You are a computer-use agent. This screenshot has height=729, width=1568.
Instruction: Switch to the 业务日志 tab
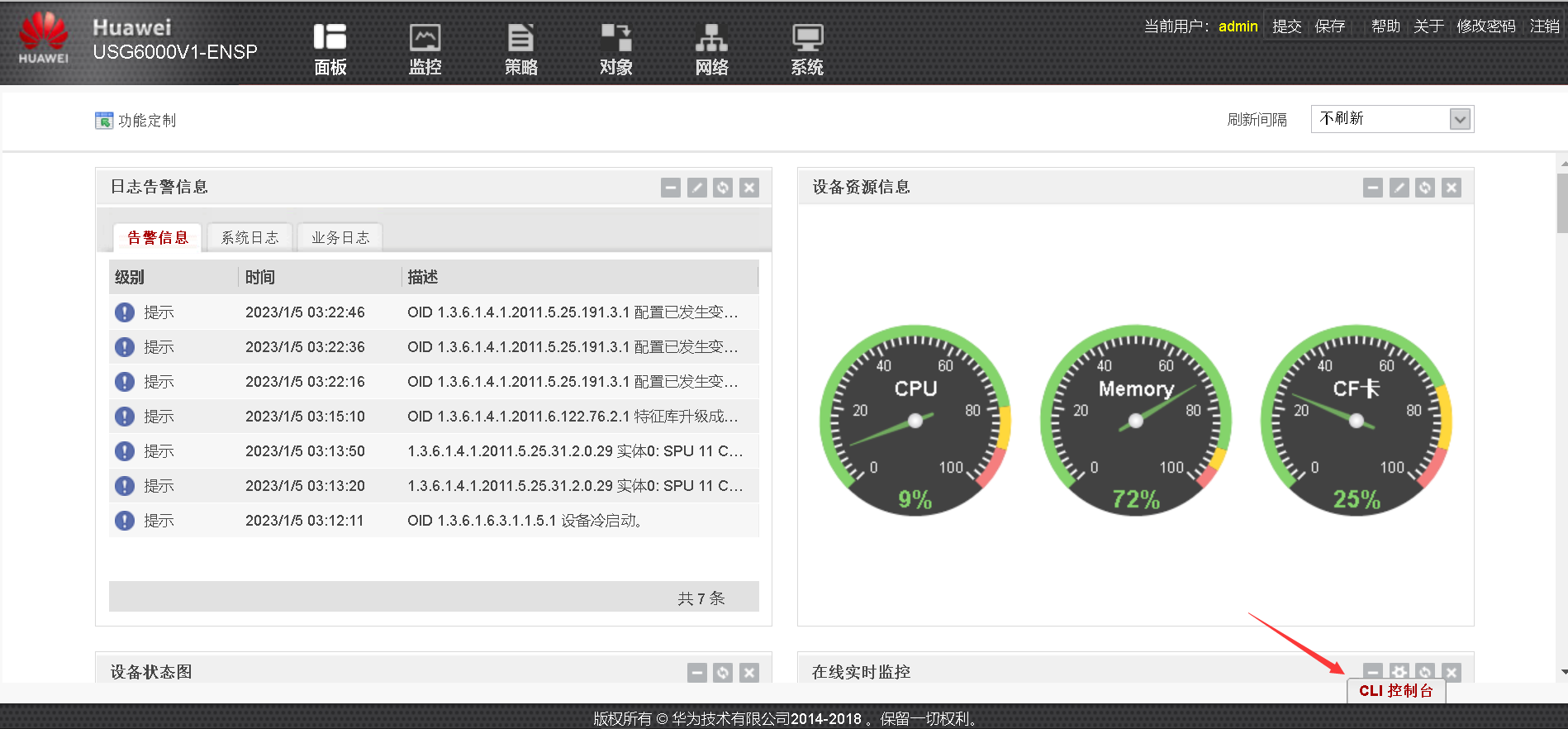tap(340, 238)
